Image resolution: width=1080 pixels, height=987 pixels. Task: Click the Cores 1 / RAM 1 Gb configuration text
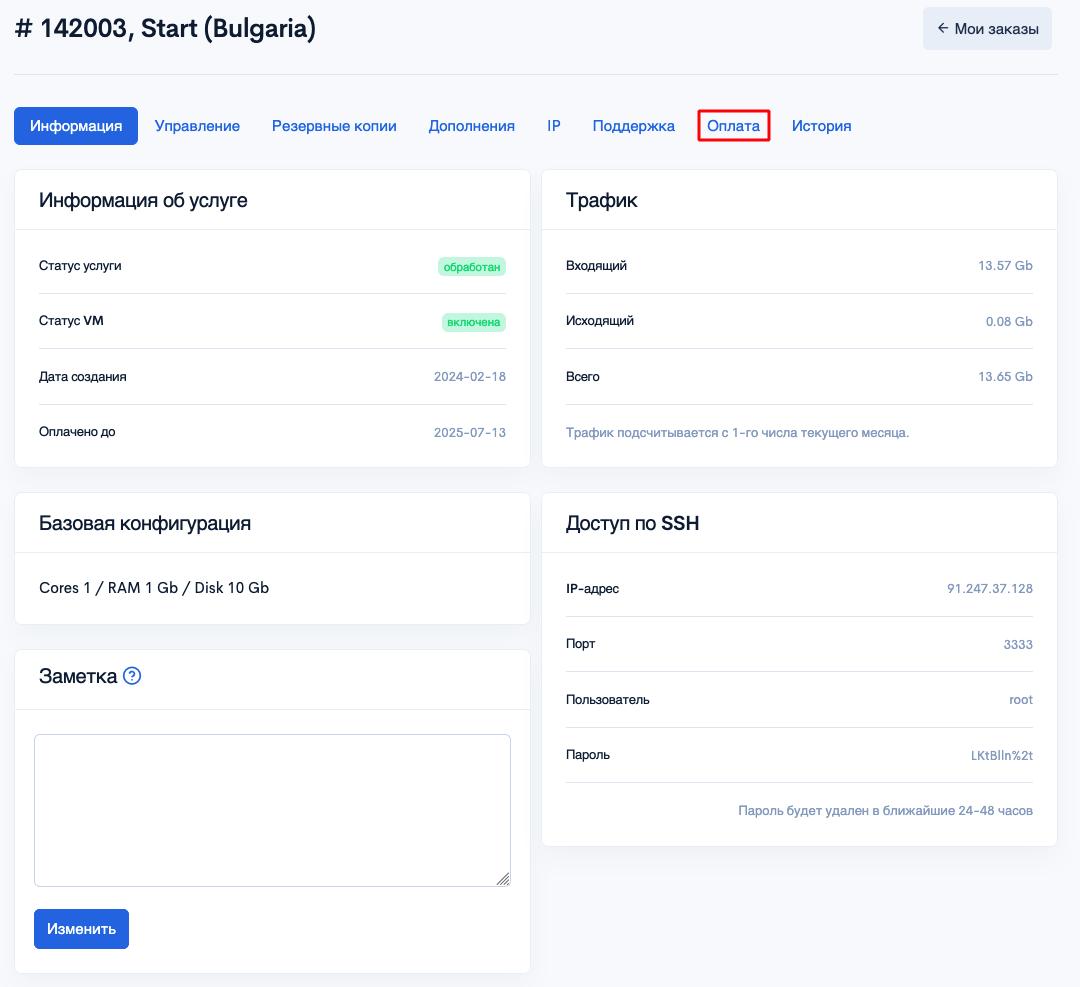[154, 588]
